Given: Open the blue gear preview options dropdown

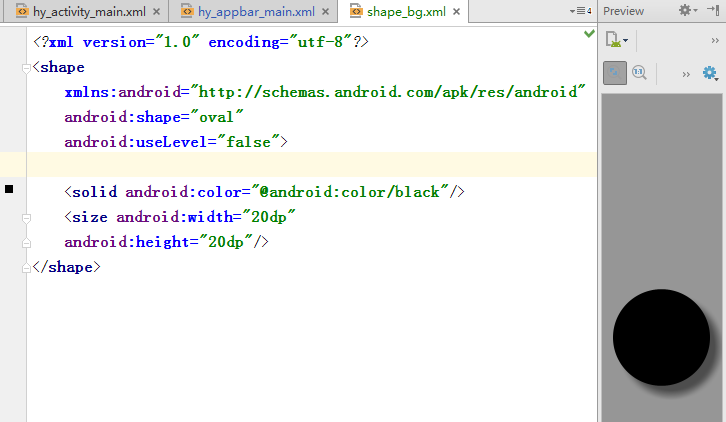Looking at the screenshot, I should pyautogui.click(x=710, y=73).
